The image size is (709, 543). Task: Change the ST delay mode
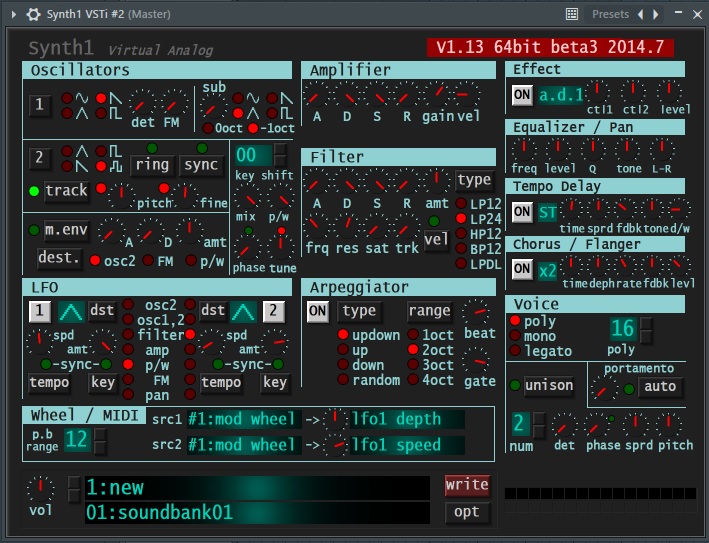pos(547,212)
